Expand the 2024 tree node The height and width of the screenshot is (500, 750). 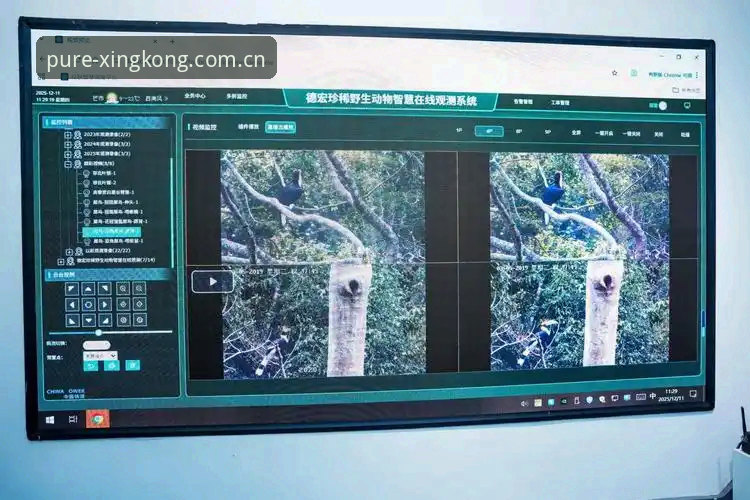pyautogui.click(x=68, y=144)
